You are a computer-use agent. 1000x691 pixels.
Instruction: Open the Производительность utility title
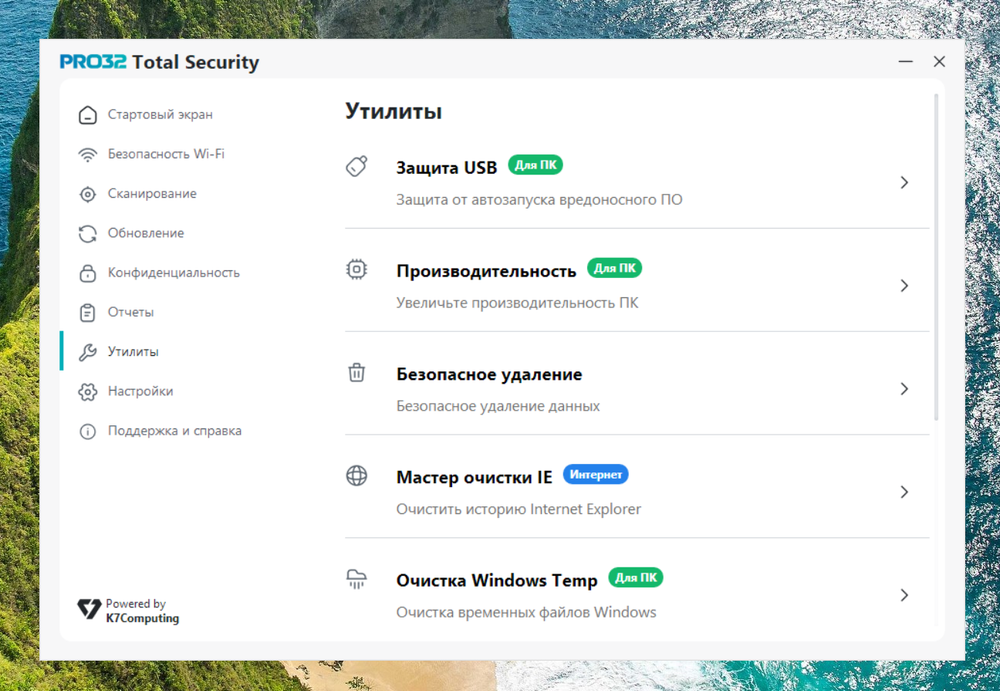[x=486, y=271]
